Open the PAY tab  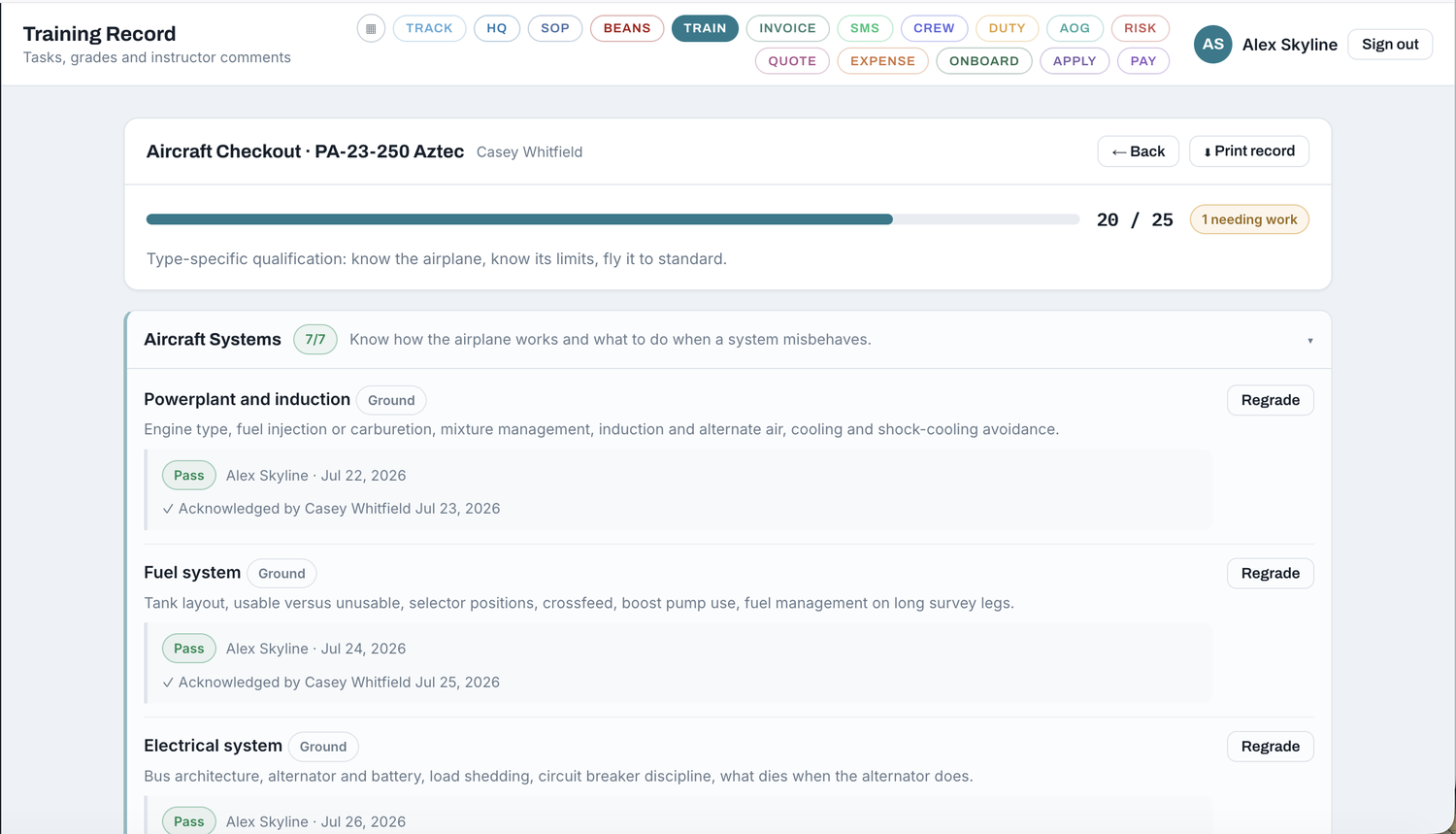(x=1143, y=61)
